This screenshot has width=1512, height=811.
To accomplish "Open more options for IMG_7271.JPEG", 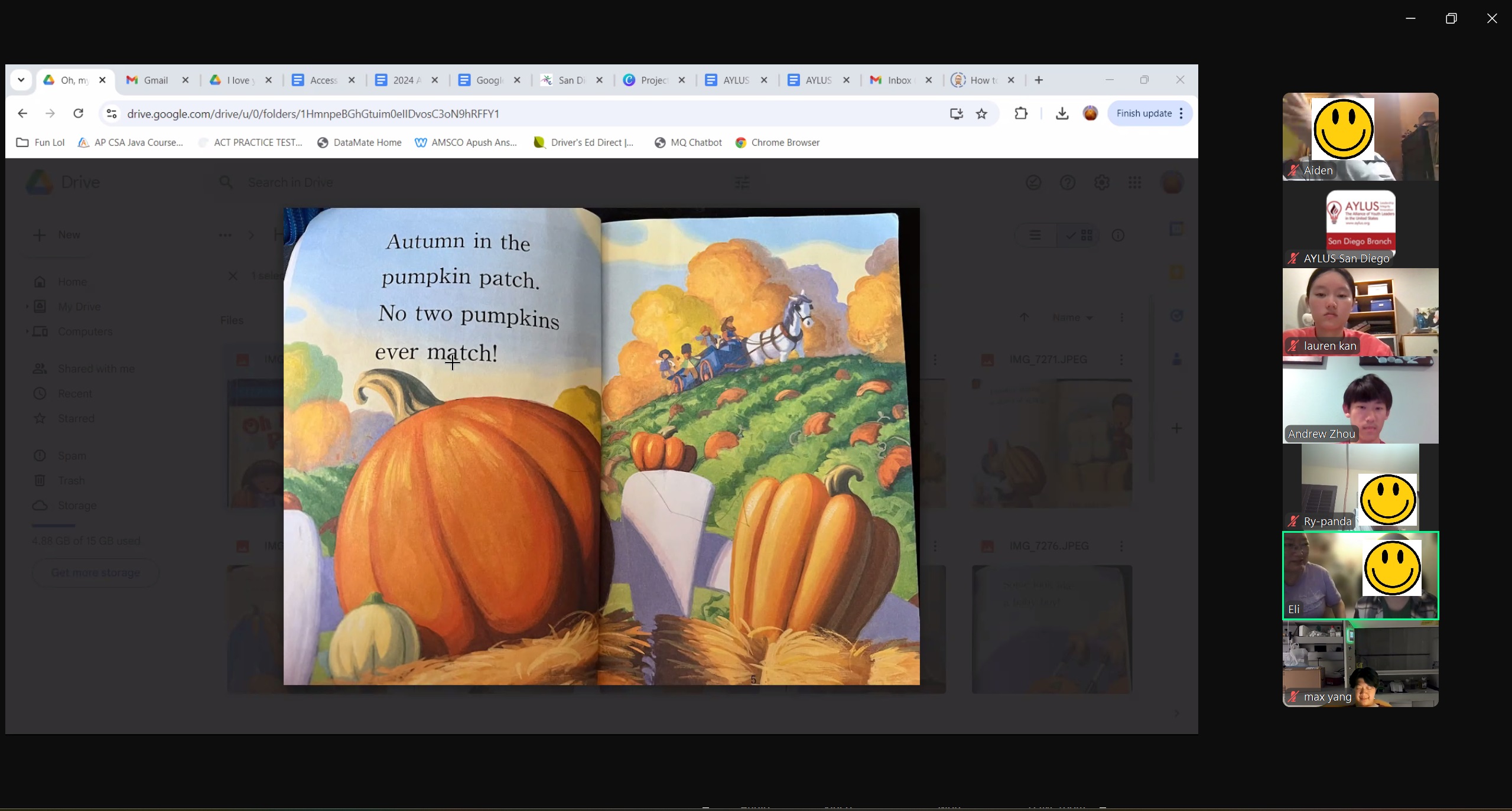I will (1121, 359).
